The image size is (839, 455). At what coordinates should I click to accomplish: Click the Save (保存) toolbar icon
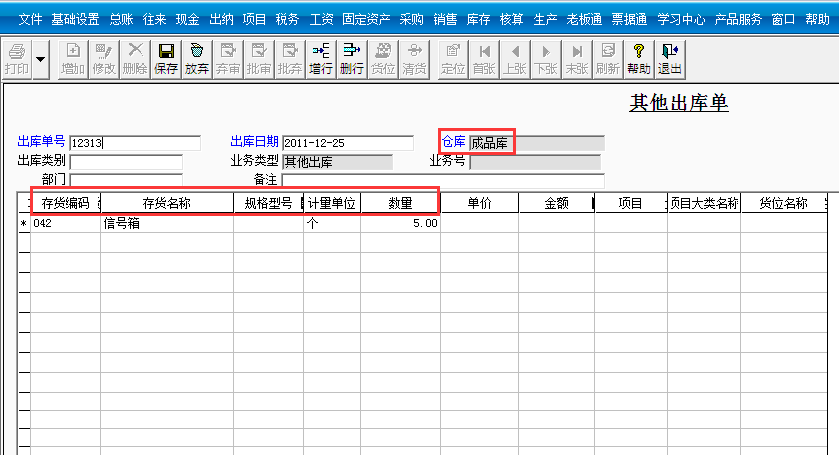click(166, 58)
